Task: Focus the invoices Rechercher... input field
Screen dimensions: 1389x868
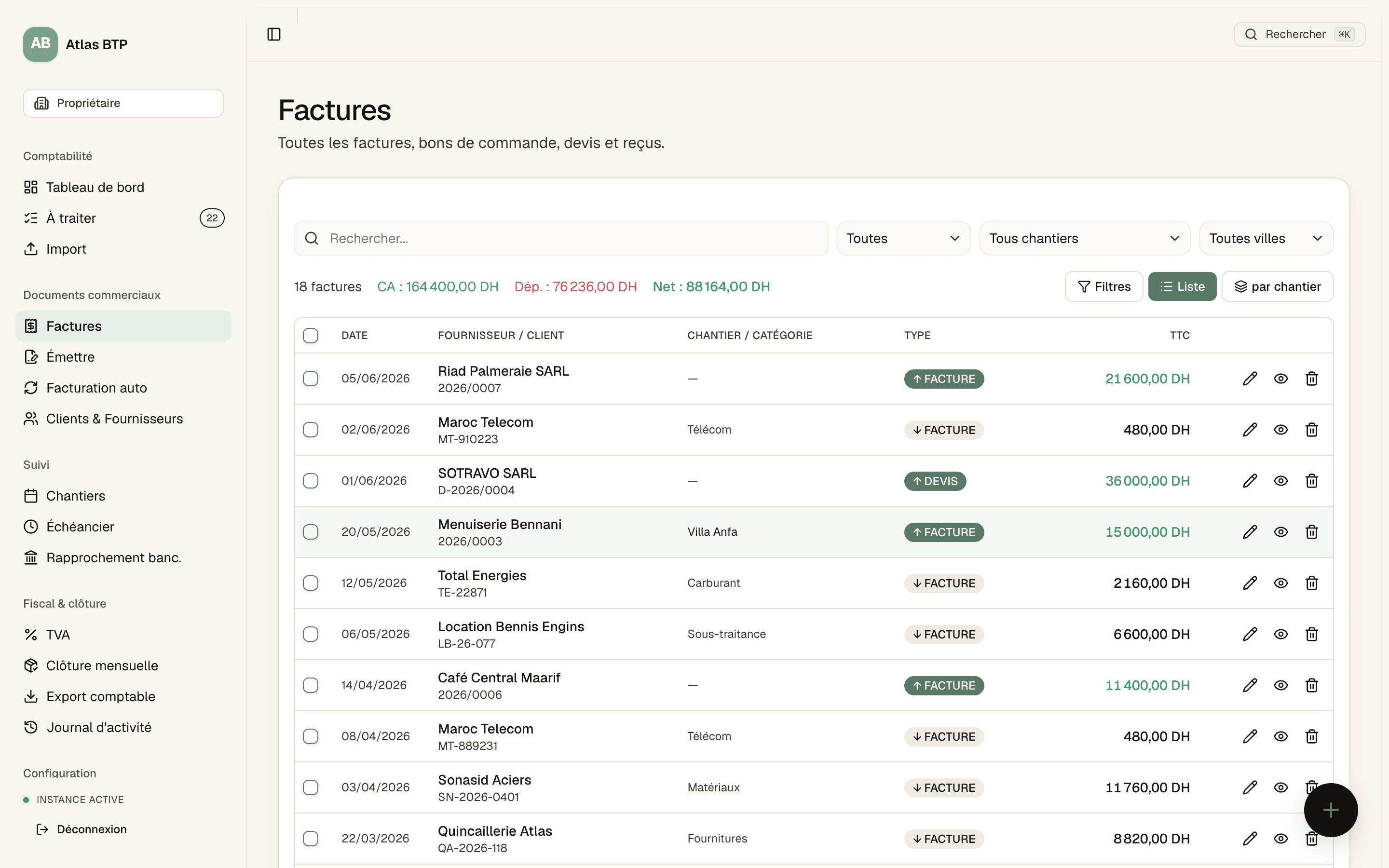Action: [561, 238]
